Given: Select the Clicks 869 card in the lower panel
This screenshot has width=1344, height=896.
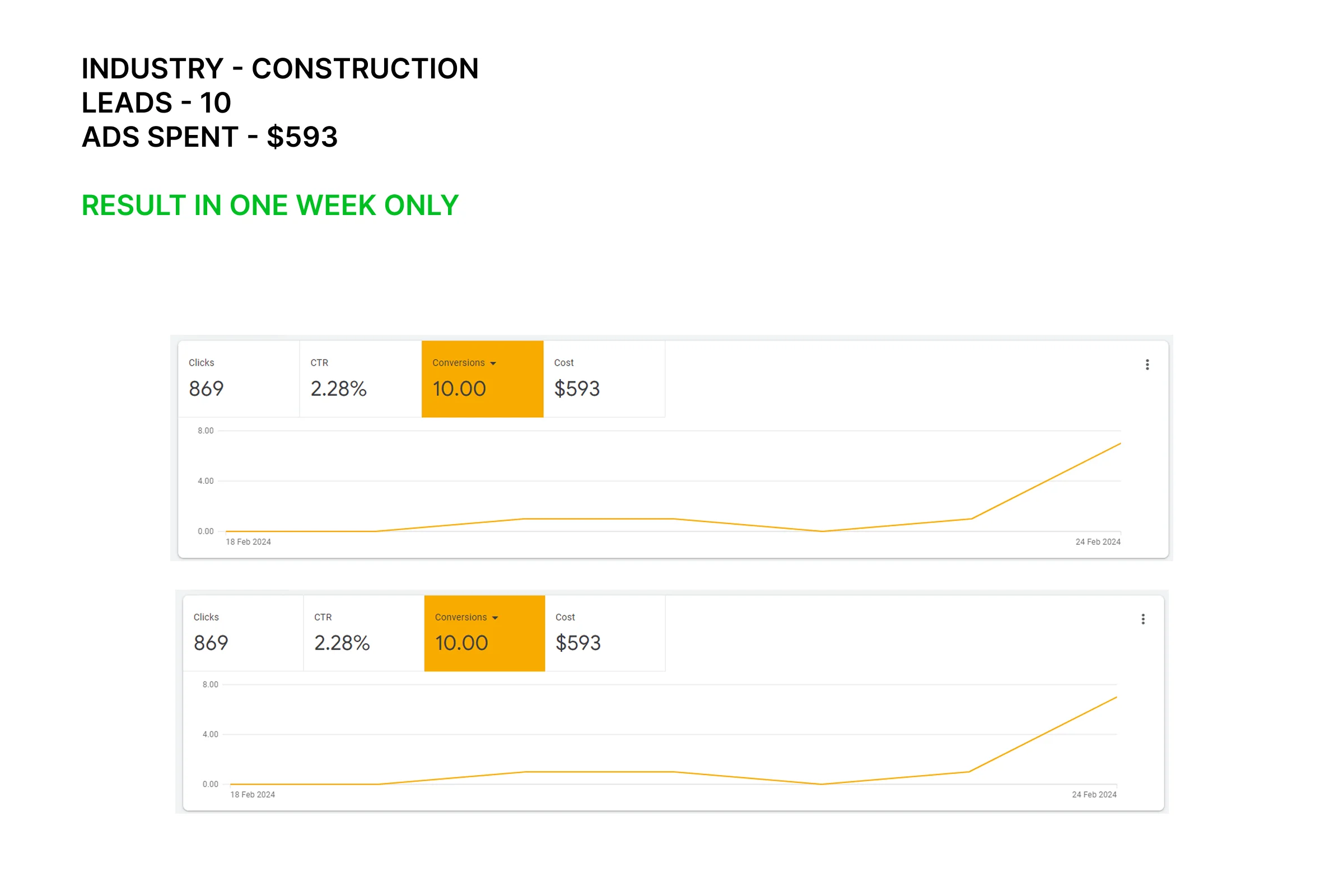Looking at the screenshot, I should pyautogui.click(x=242, y=633).
